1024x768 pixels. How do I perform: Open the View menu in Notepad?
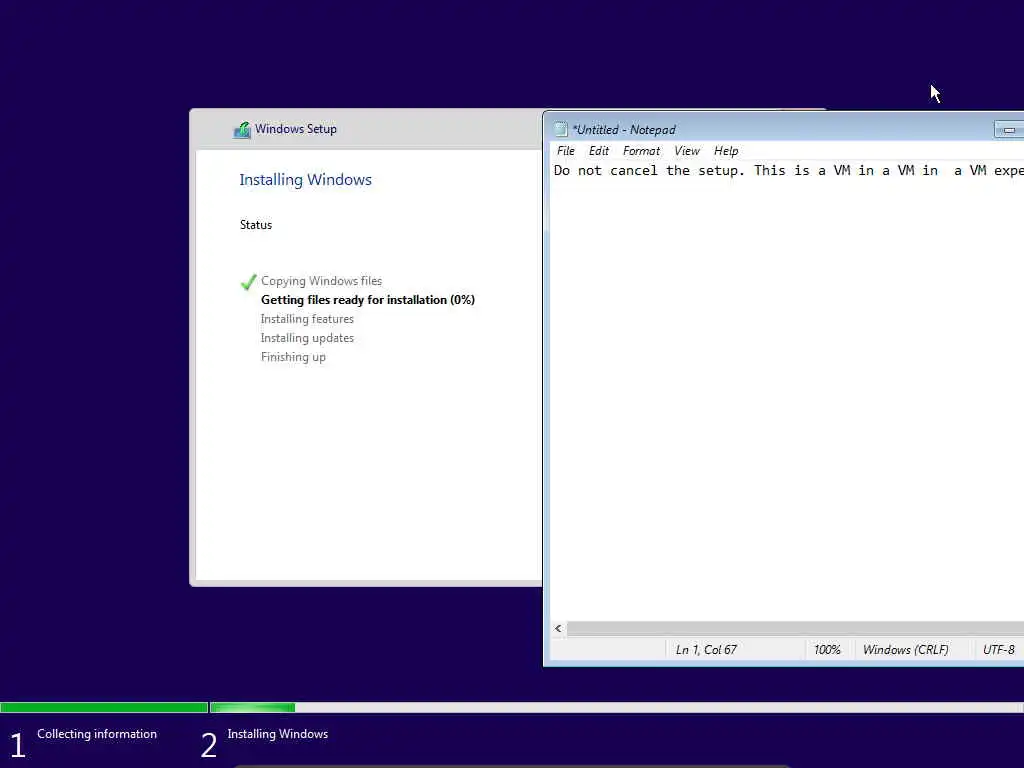(x=687, y=151)
